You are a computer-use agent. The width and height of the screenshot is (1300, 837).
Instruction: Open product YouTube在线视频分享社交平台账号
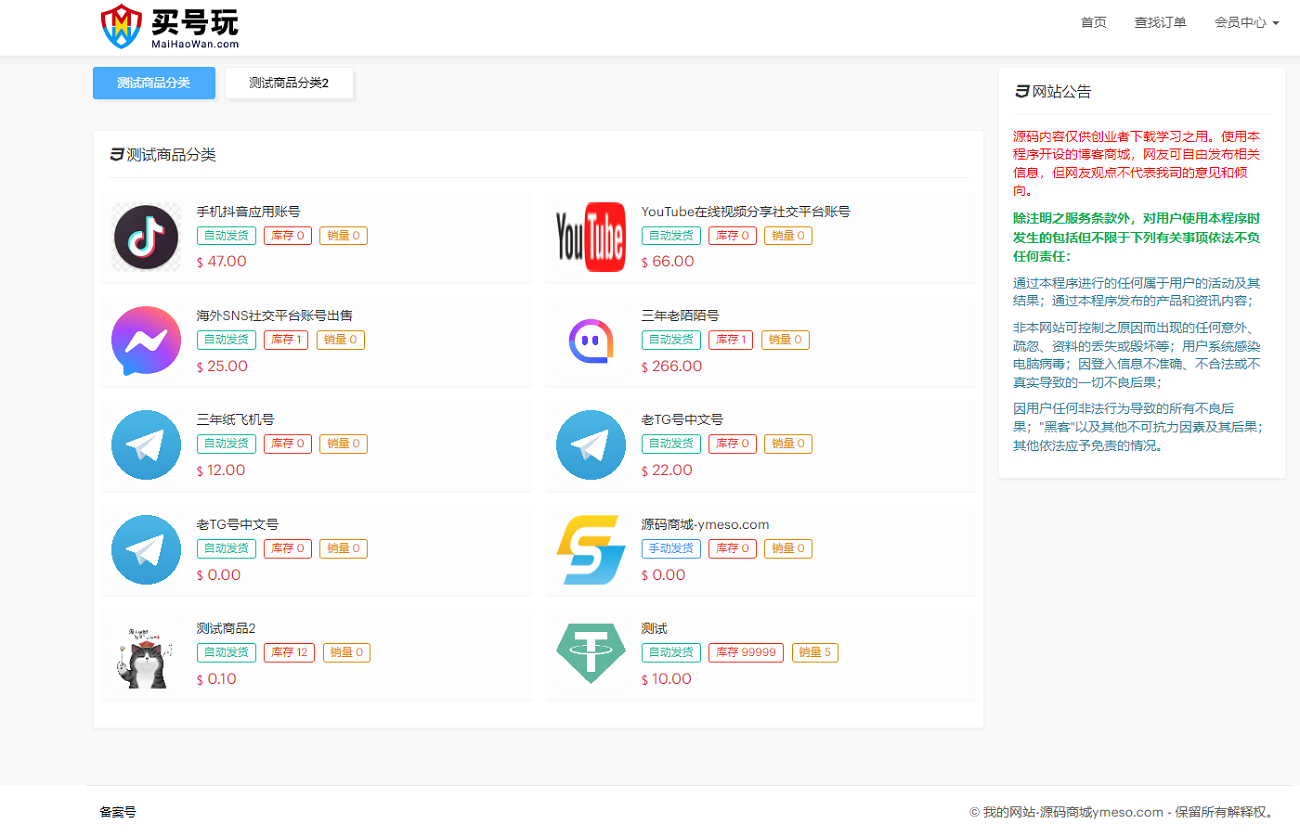click(x=745, y=212)
